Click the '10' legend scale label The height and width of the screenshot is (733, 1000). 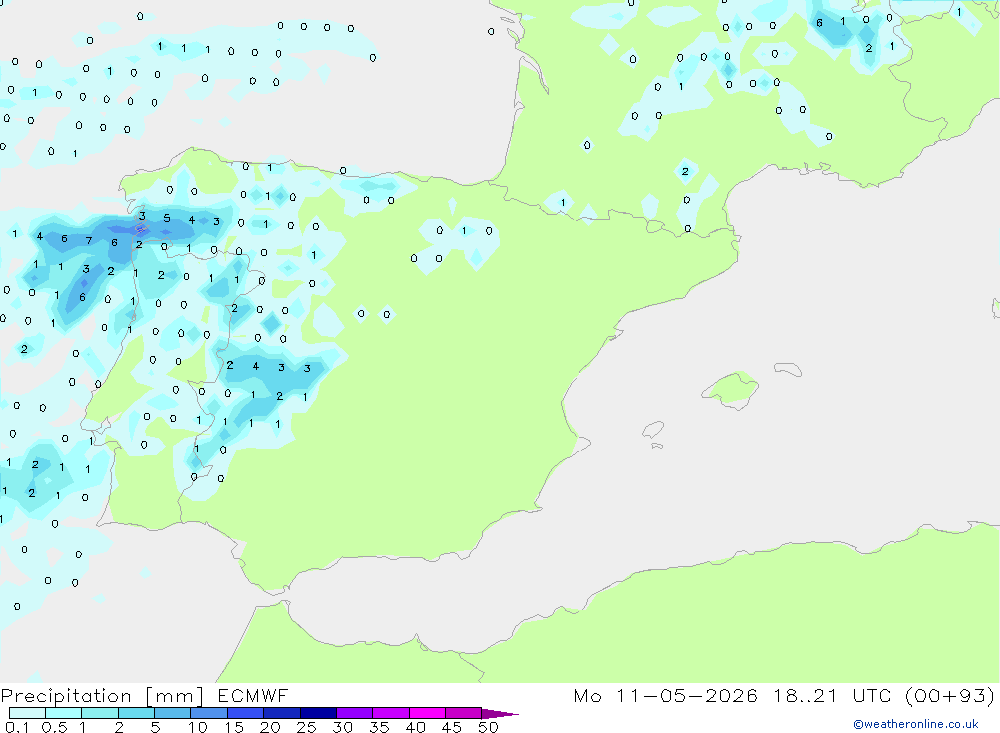coord(198,727)
